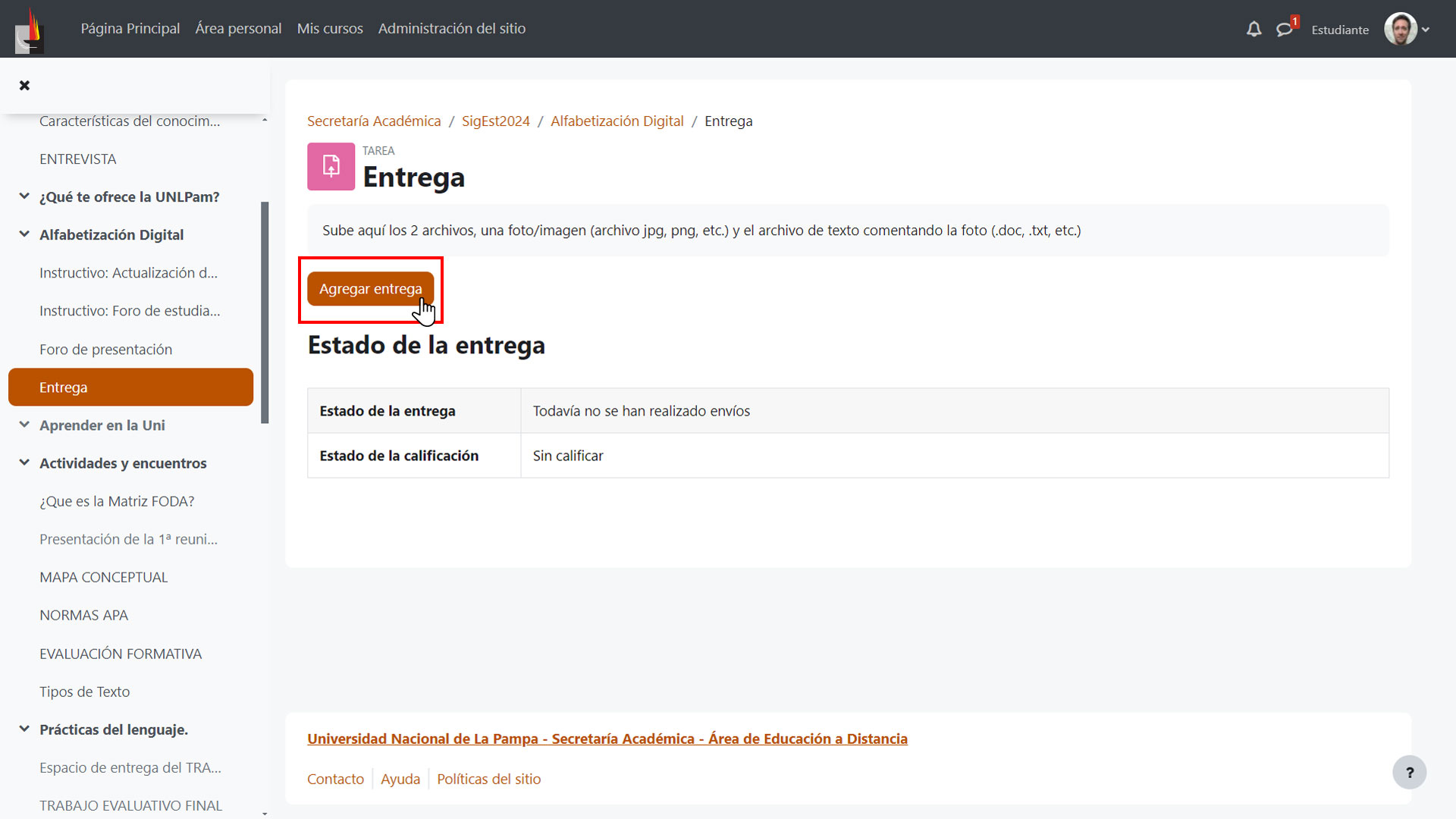The height and width of the screenshot is (819, 1456).
Task: Collapse the Prácticas del lenguaje section
Action: click(x=24, y=729)
